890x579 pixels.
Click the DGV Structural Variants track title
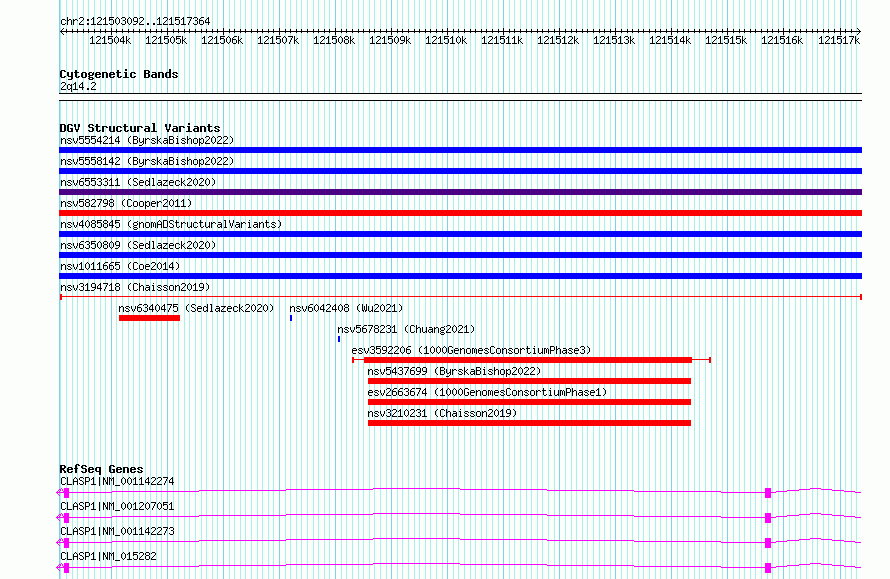[140, 128]
